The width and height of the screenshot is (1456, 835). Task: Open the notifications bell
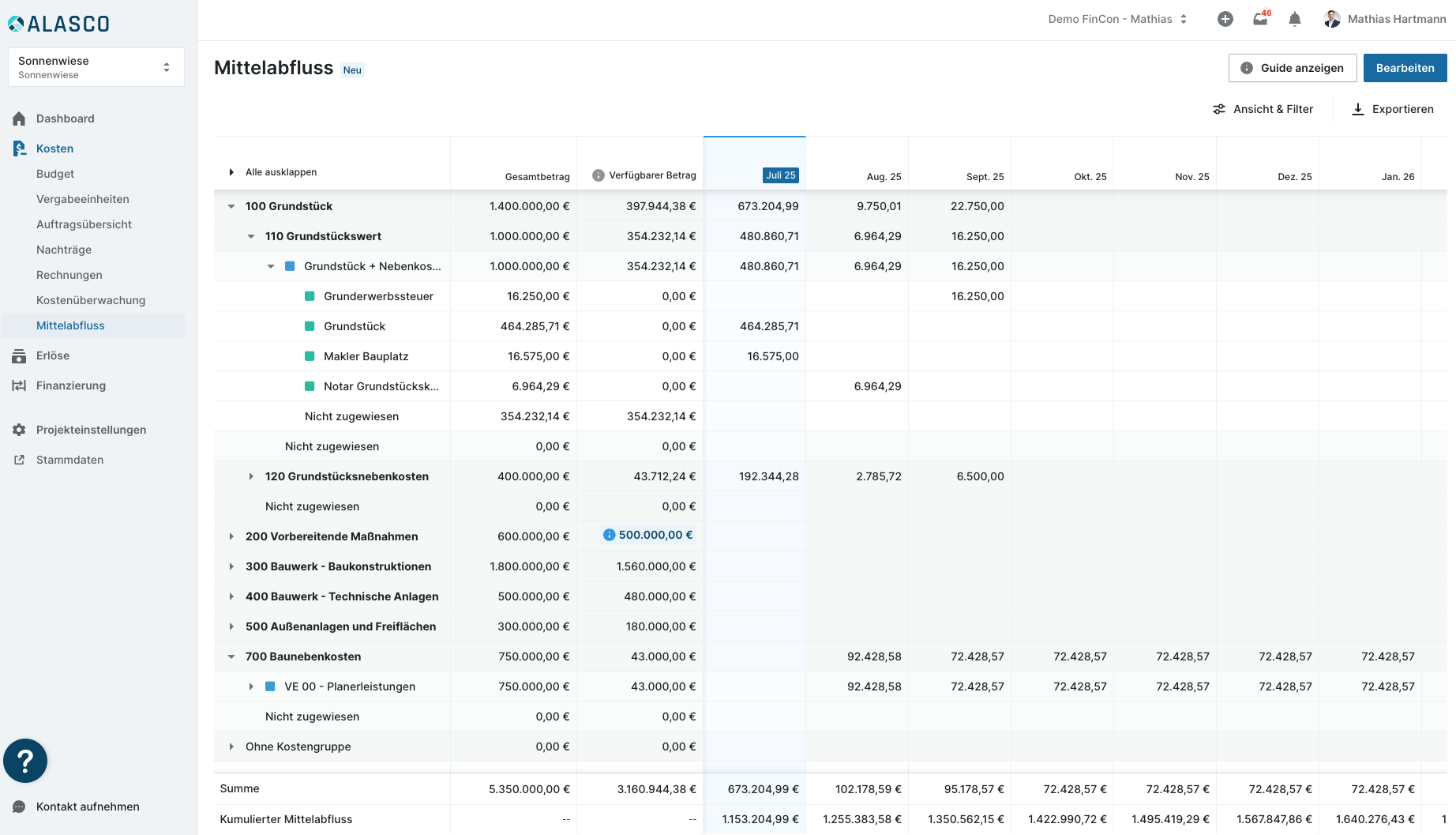pos(1295,19)
